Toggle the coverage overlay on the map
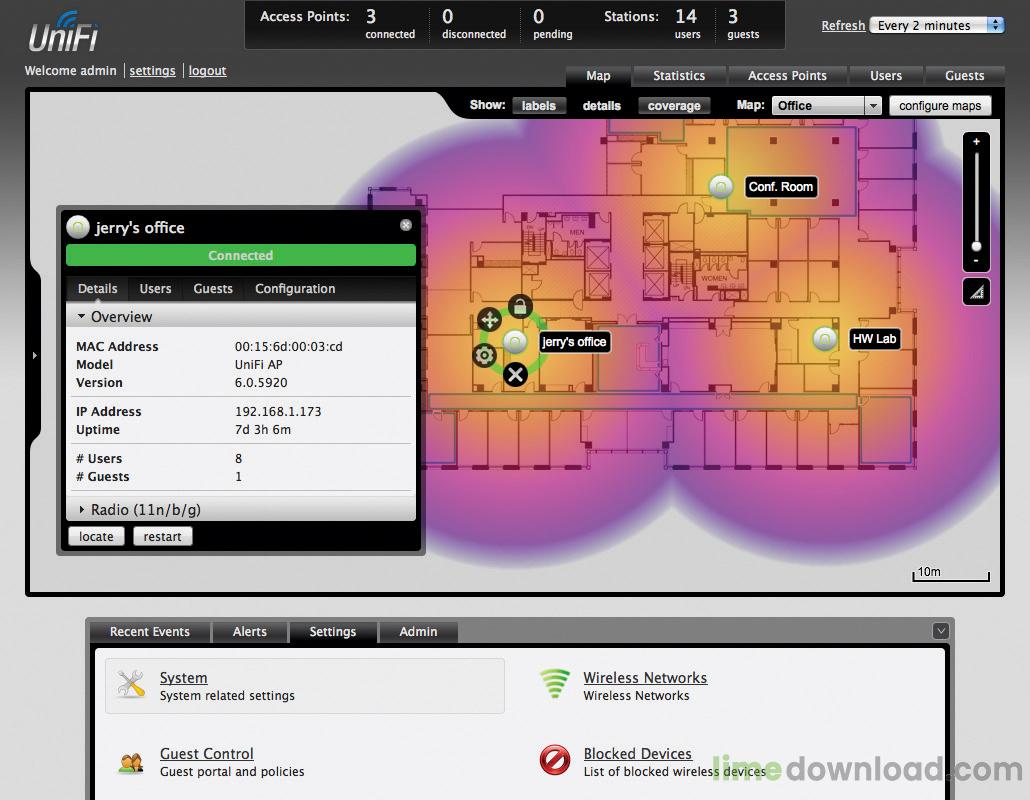Viewport: 1030px width, 800px height. (674, 106)
